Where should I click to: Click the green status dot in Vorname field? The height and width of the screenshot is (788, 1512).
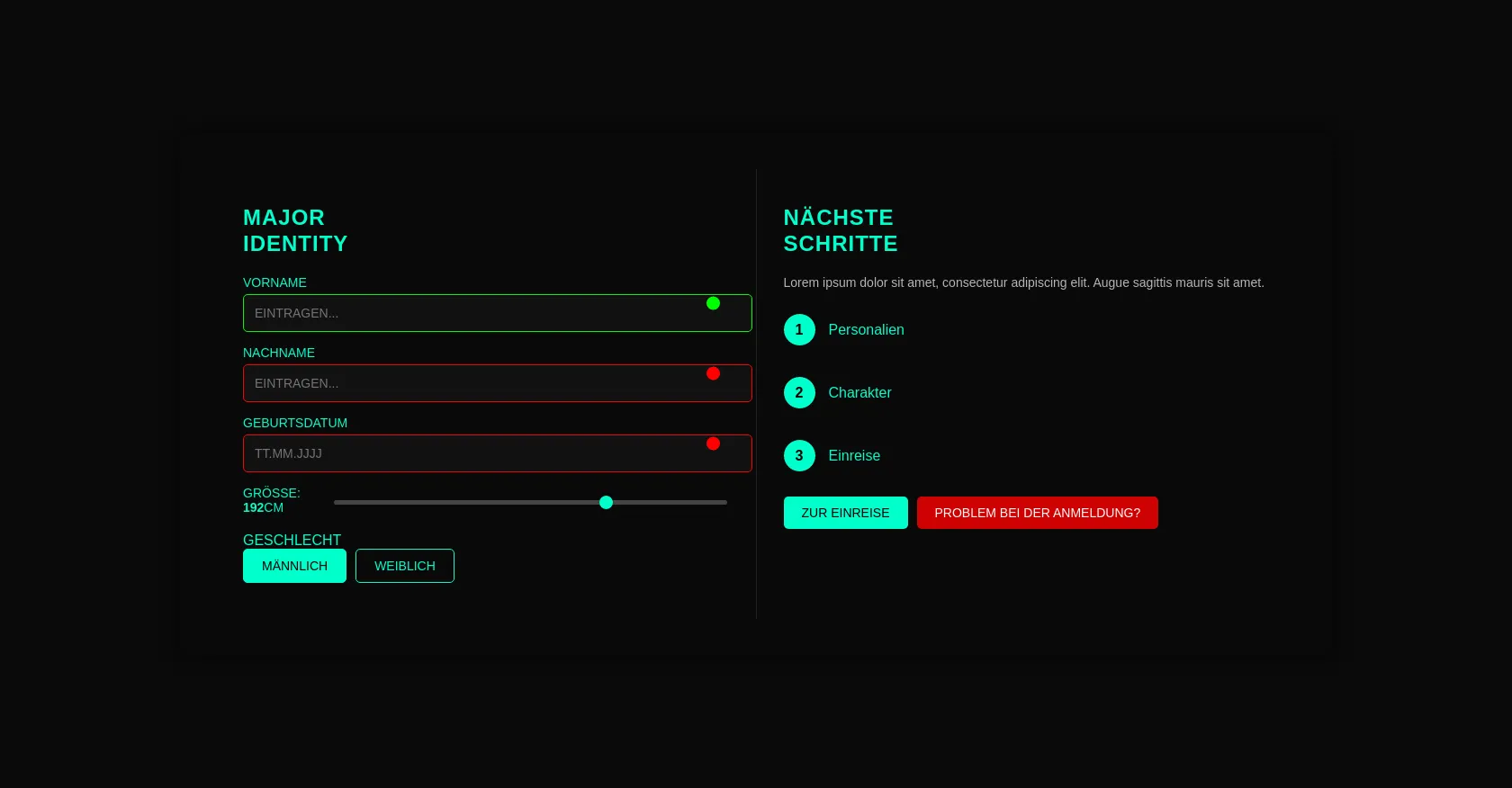coord(713,303)
